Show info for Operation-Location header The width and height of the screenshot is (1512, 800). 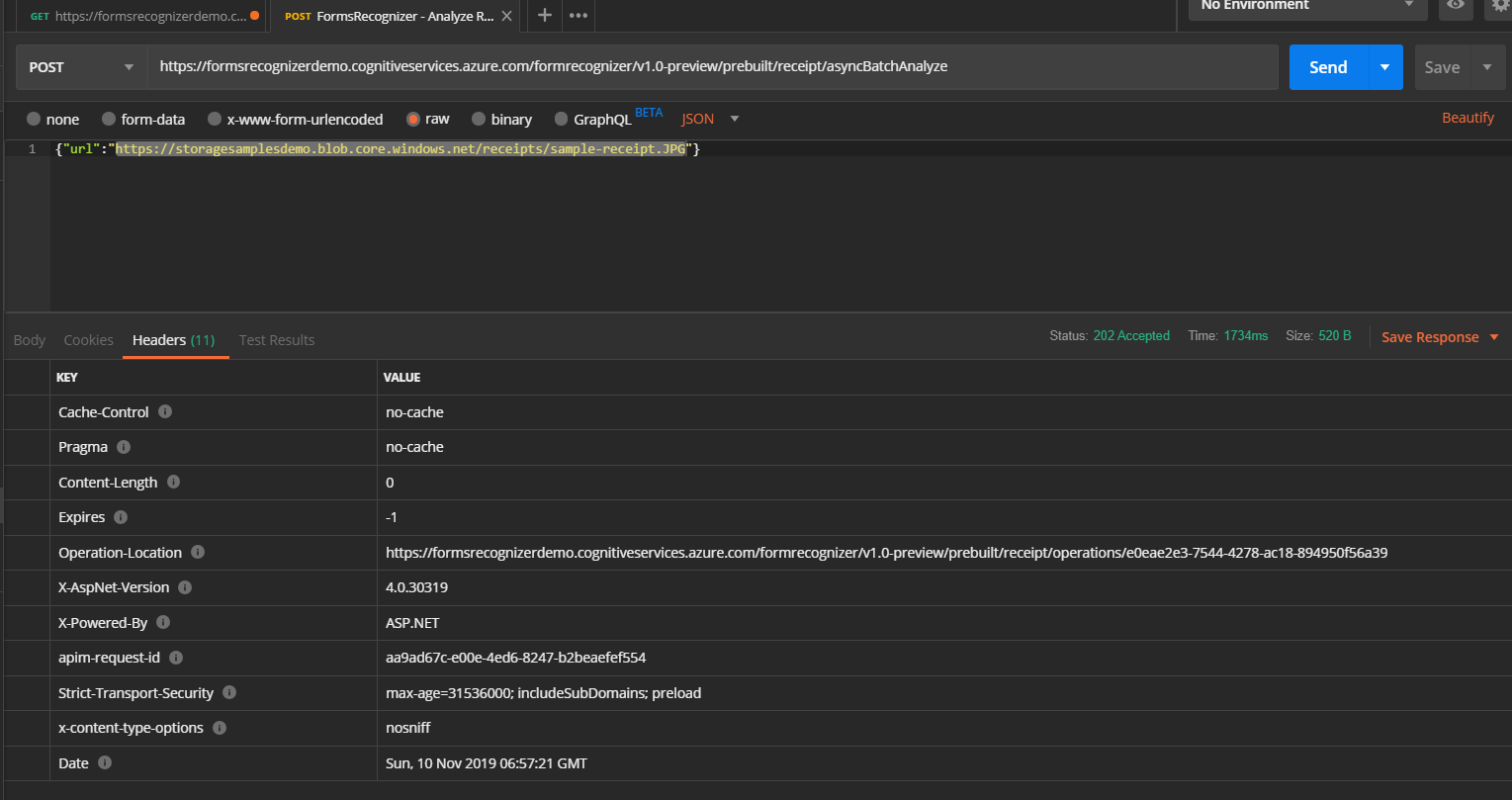click(198, 552)
